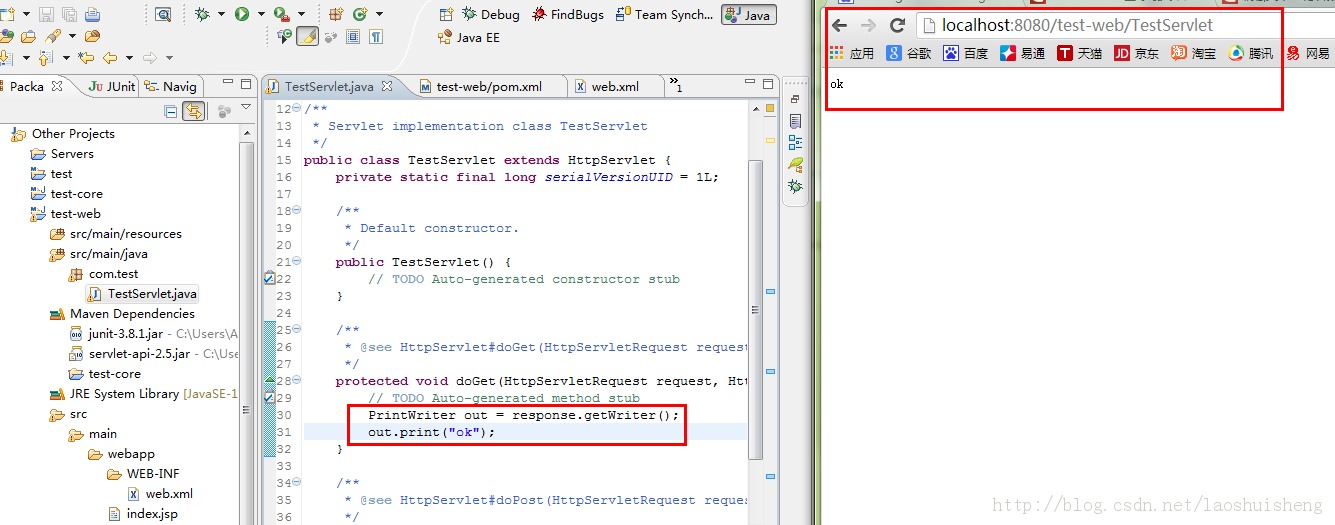Select TestServlet.java in Package Explorer
The image size is (1335, 525).
(x=142, y=293)
